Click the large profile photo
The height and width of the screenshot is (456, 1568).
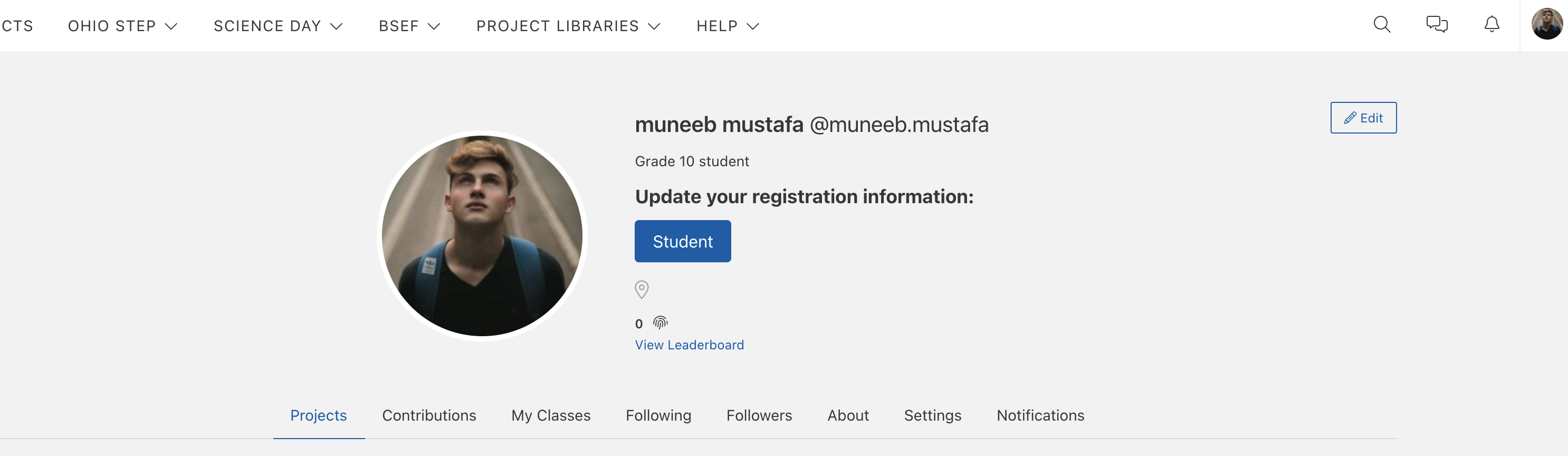pos(482,235)
